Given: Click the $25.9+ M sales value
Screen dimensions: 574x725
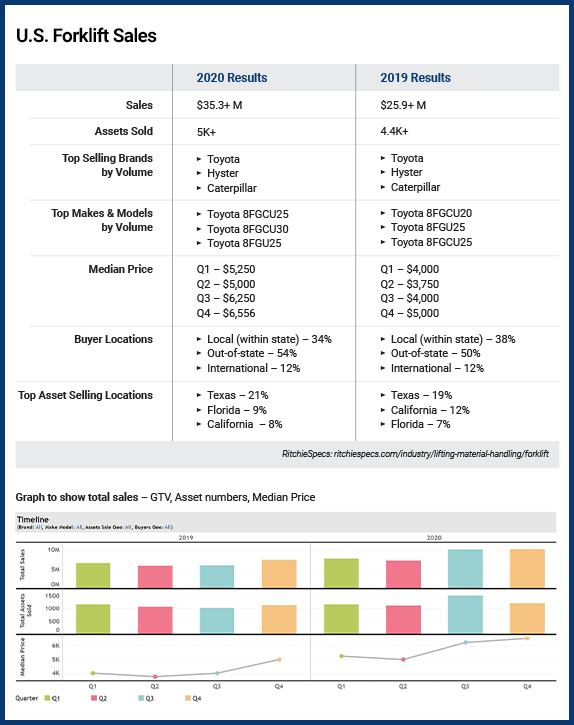Looking at the screenshot, I should pos(403,105).
